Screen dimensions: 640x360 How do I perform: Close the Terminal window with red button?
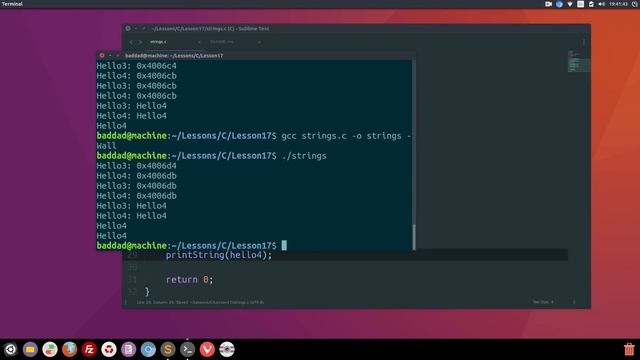[102, 56]
